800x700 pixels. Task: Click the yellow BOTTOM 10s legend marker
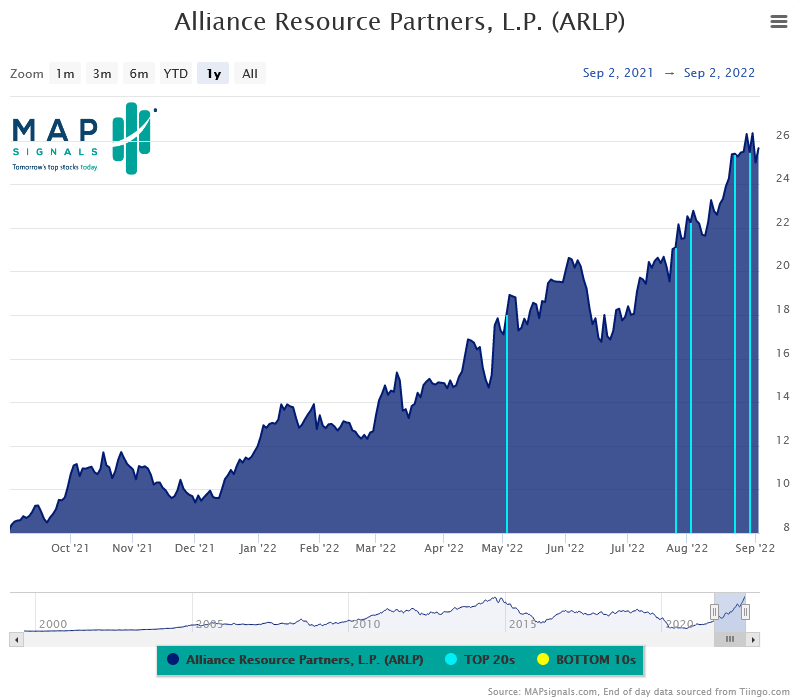tap(543, 660)
